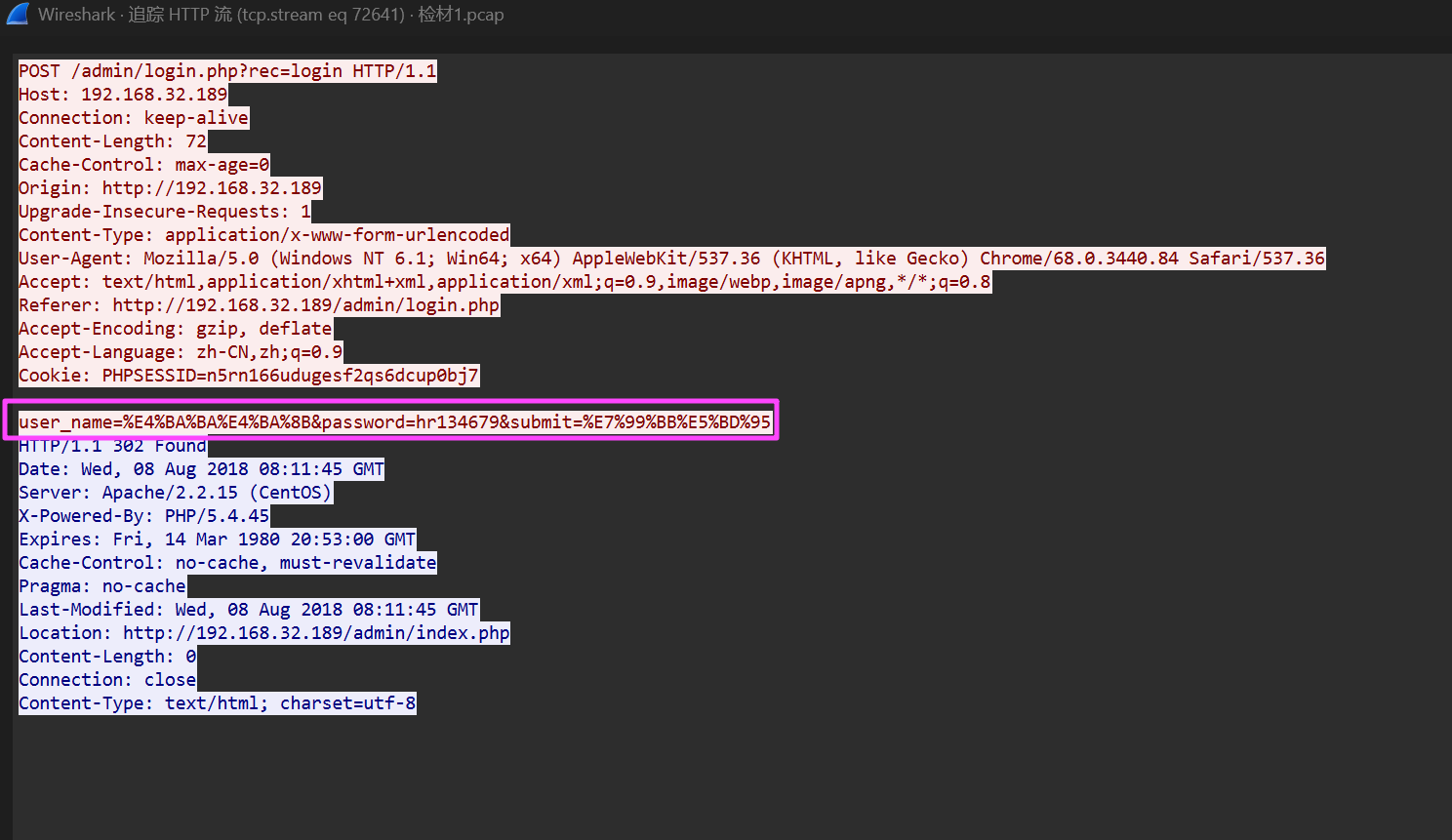This screenshot has width=1452, height=840.
Task: Select the Accept-Encoding: gzip, deflate line
Action: click(x=176, y=329)
